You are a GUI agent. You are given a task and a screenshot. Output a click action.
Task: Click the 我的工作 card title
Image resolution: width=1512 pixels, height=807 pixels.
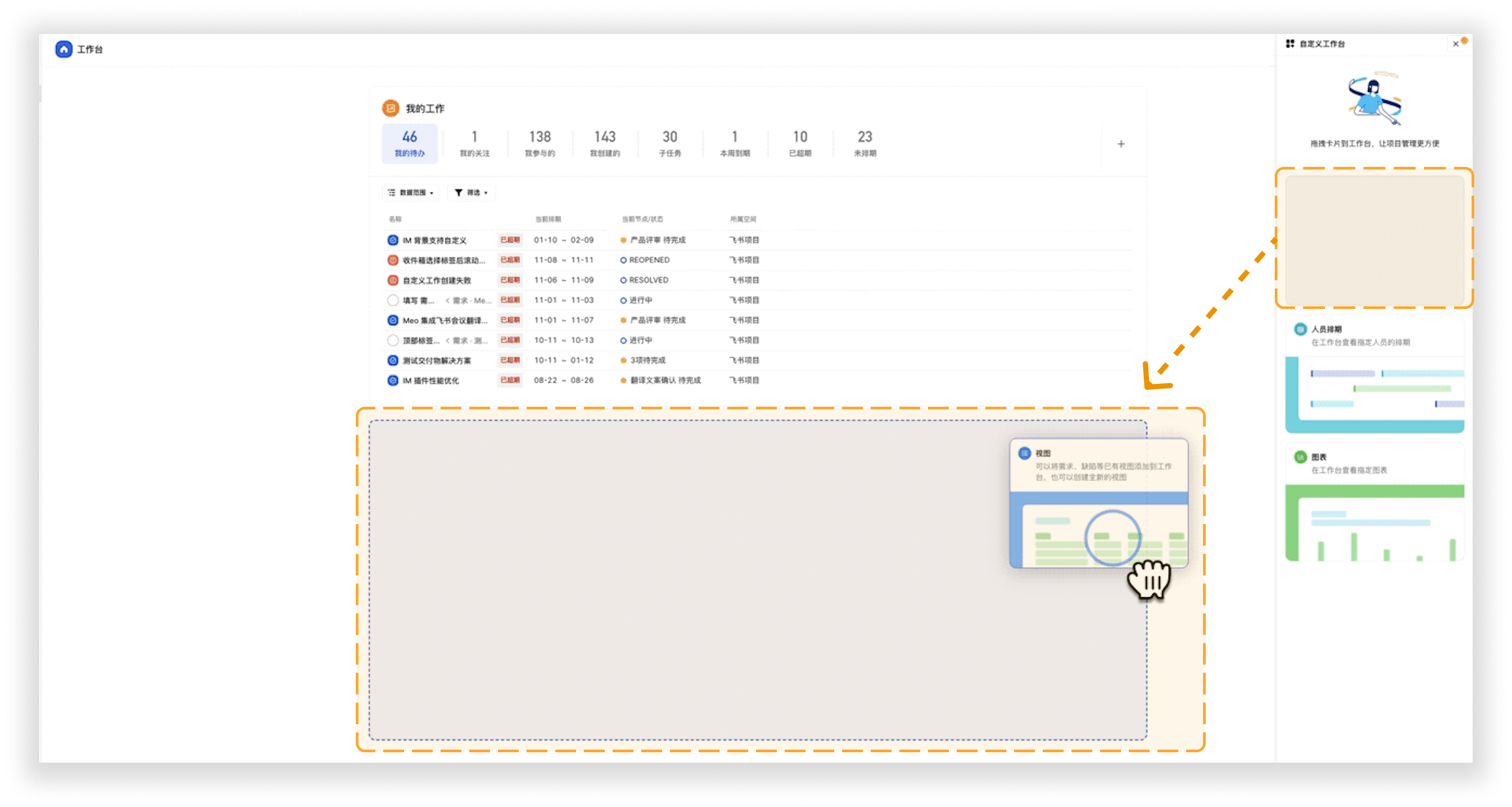tap(425, 108)
